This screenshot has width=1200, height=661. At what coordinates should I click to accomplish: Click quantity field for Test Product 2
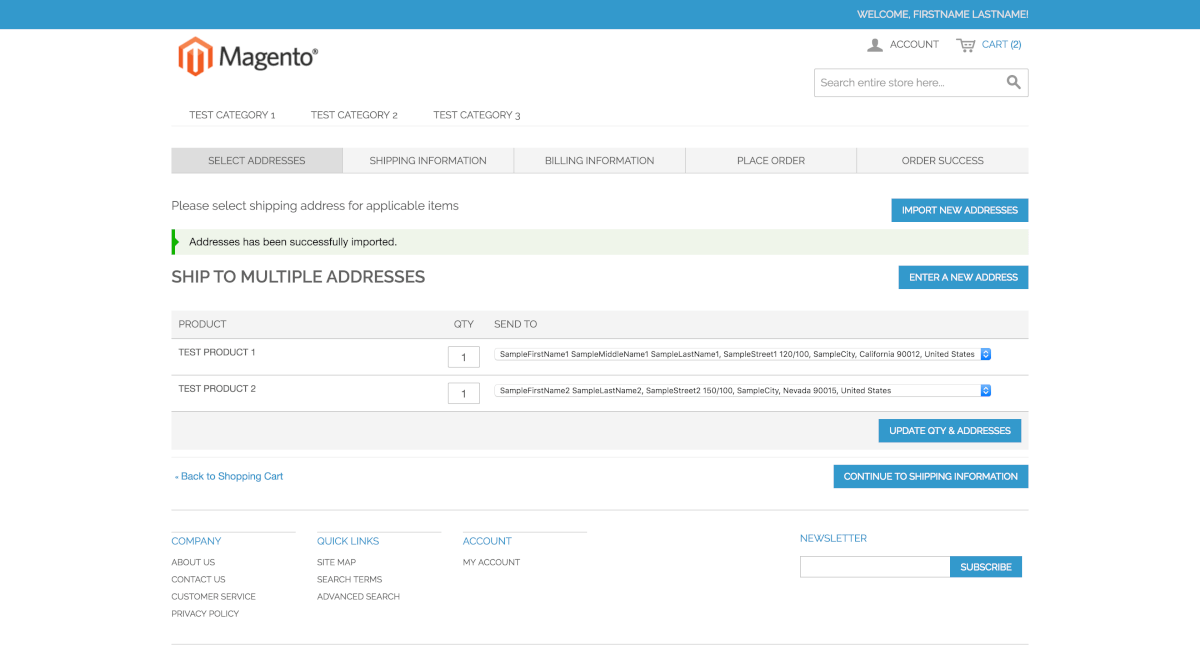tap(464, 394)
